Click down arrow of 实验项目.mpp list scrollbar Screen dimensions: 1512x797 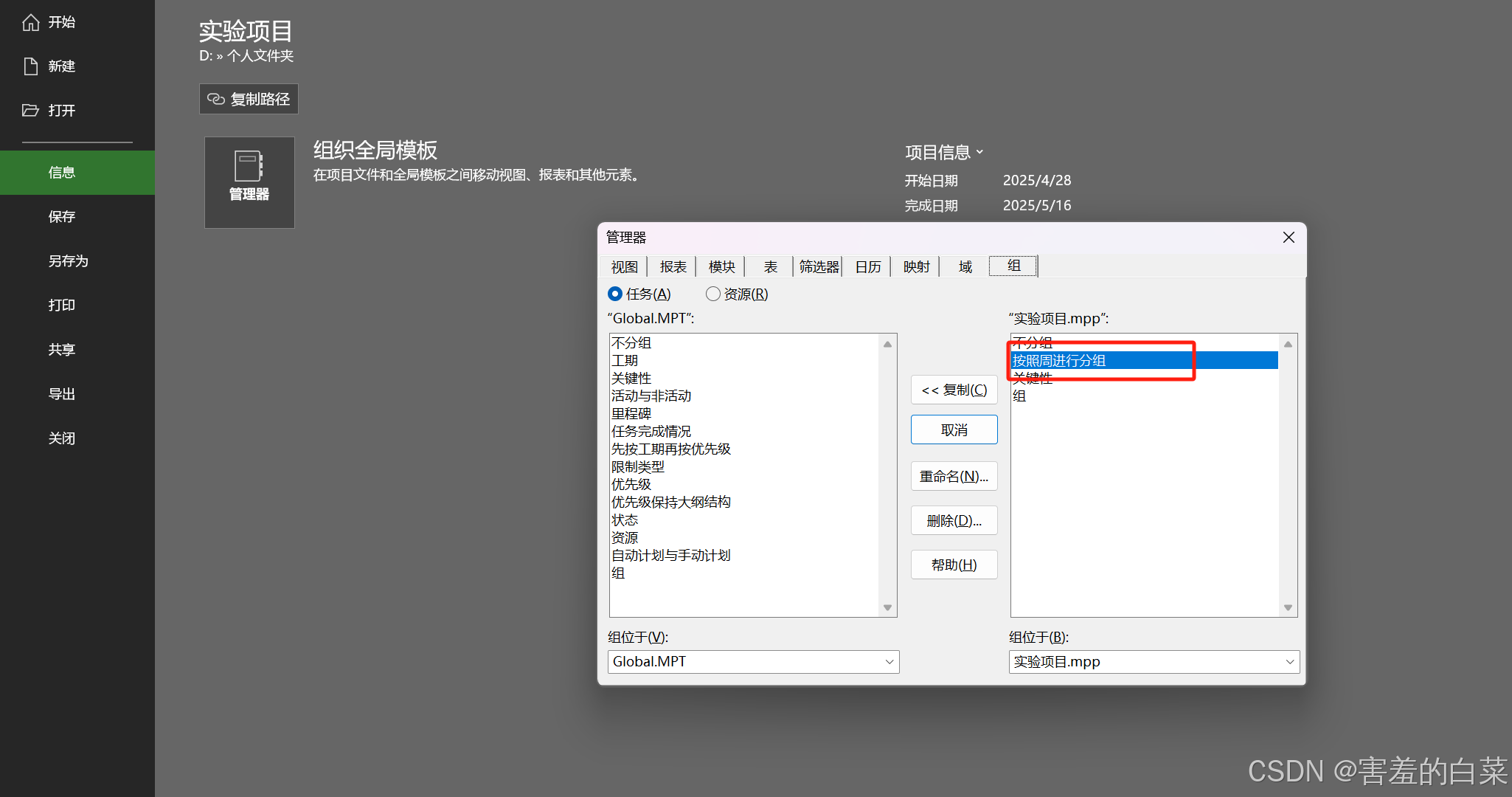1288,607
